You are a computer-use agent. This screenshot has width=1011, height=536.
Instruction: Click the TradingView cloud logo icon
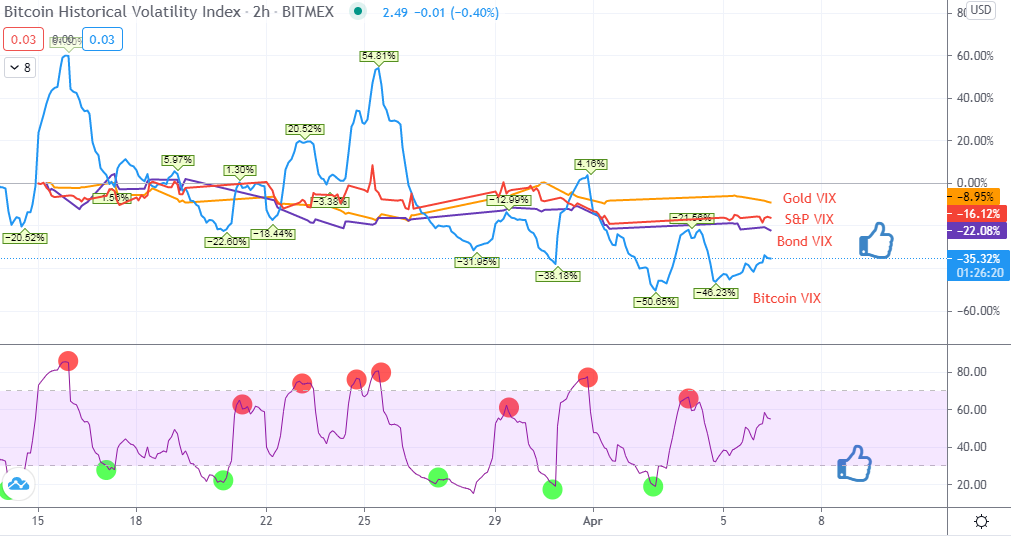click(18, 484)
